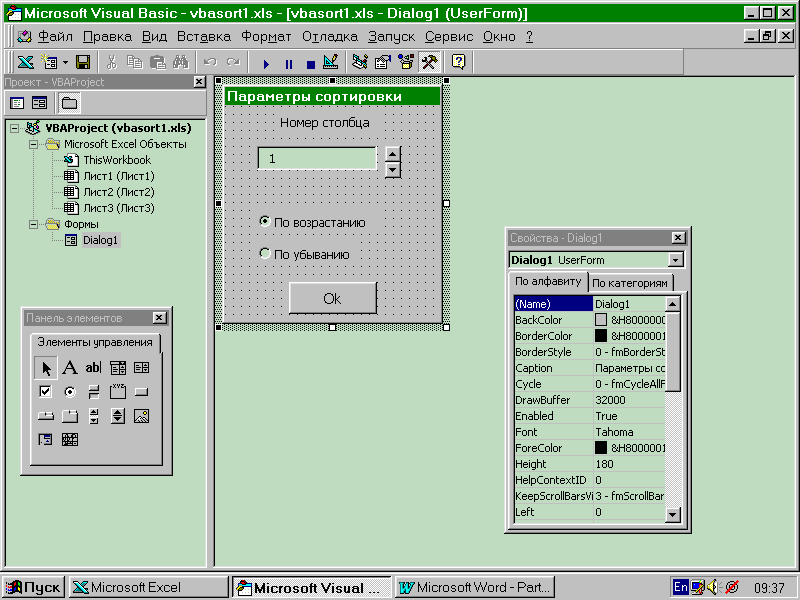Open dropdown arrow beside the Insert UserForm icon

[x=65, y=63]
